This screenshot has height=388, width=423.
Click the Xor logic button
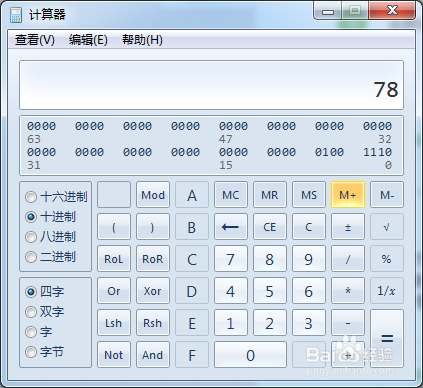(x=153, y=291)
